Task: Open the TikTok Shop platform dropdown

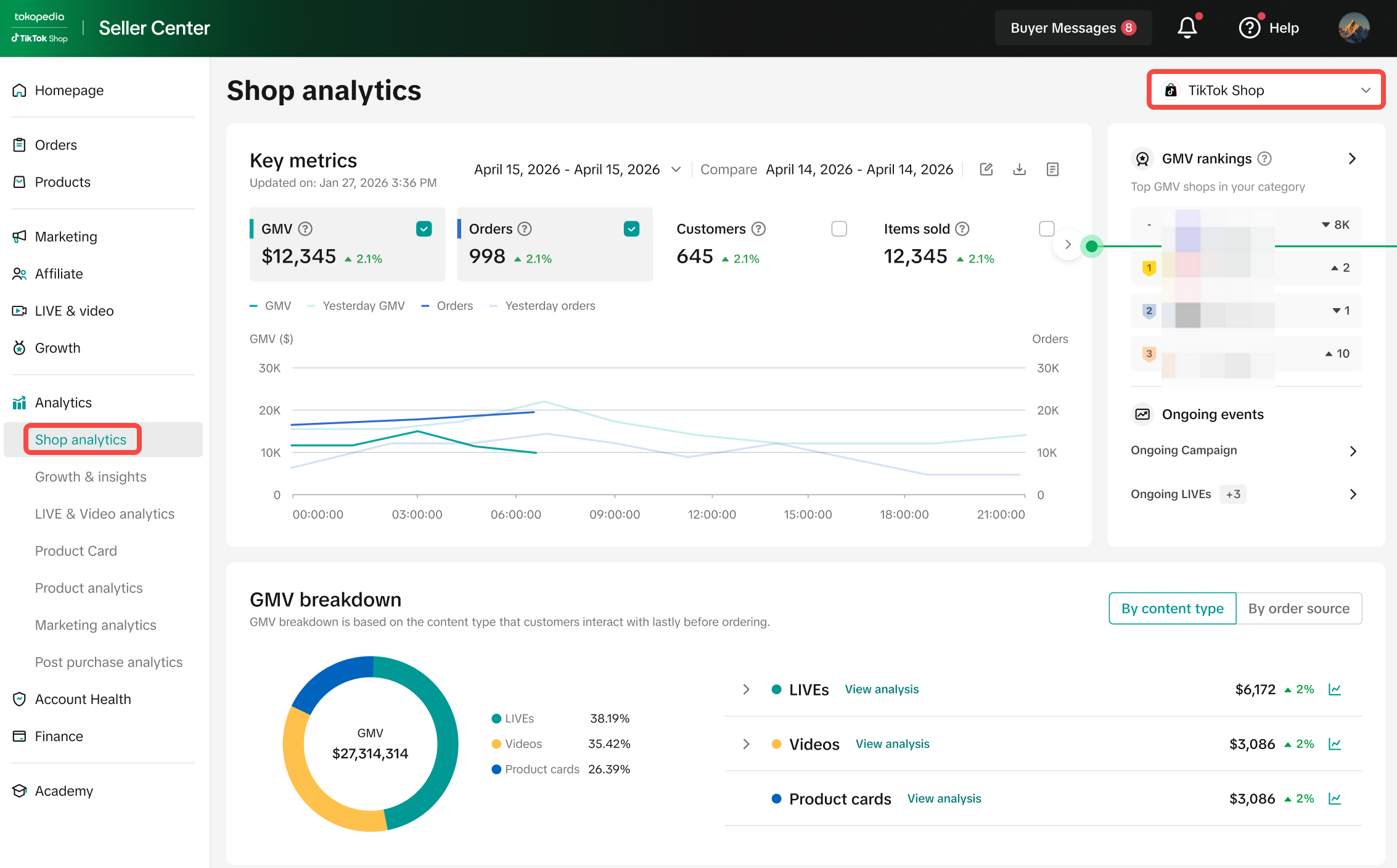Action: point(1266,90)
